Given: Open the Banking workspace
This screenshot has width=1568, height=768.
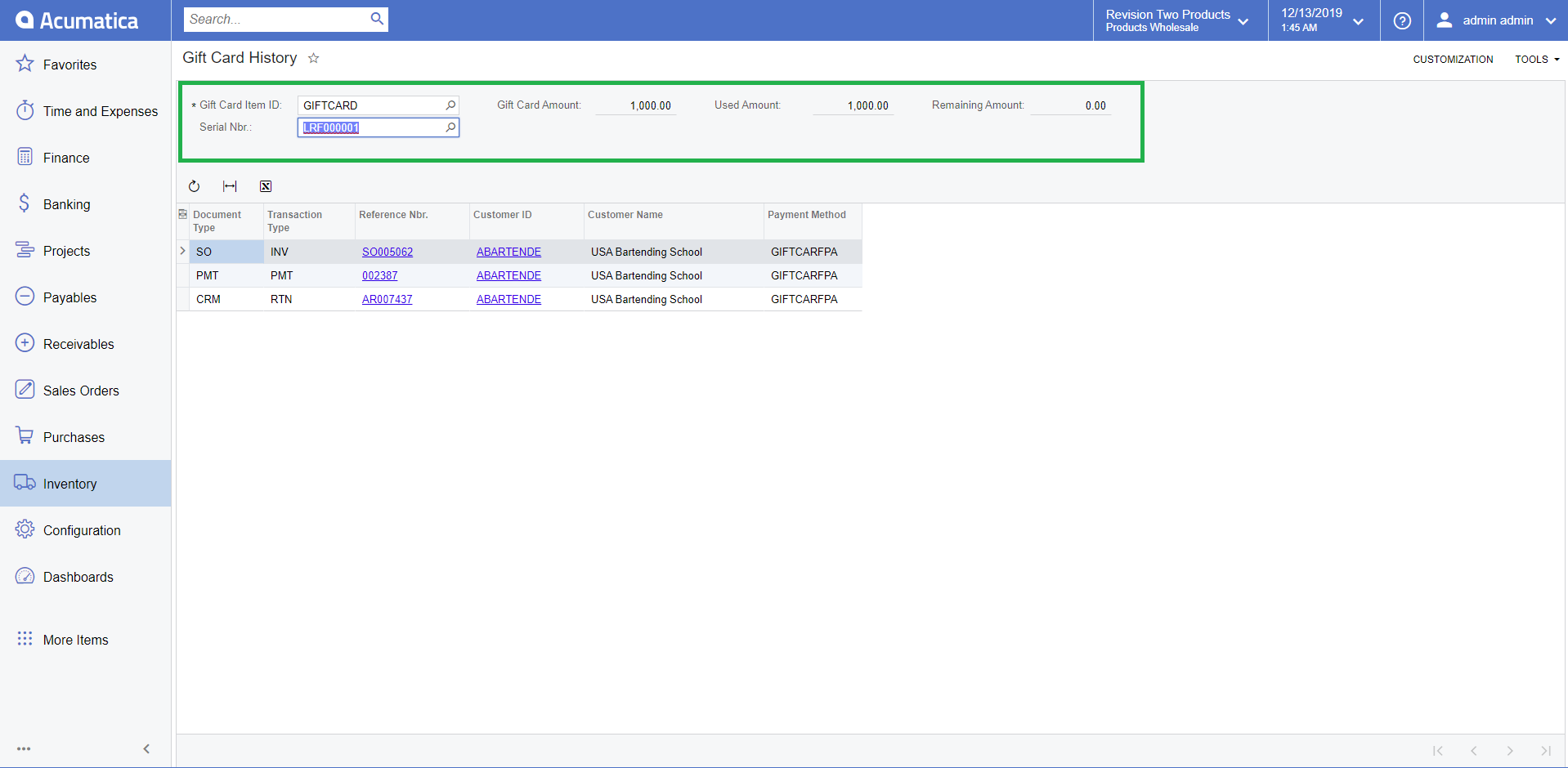Looking at the screenshot, I should click(x=85, y=204).
